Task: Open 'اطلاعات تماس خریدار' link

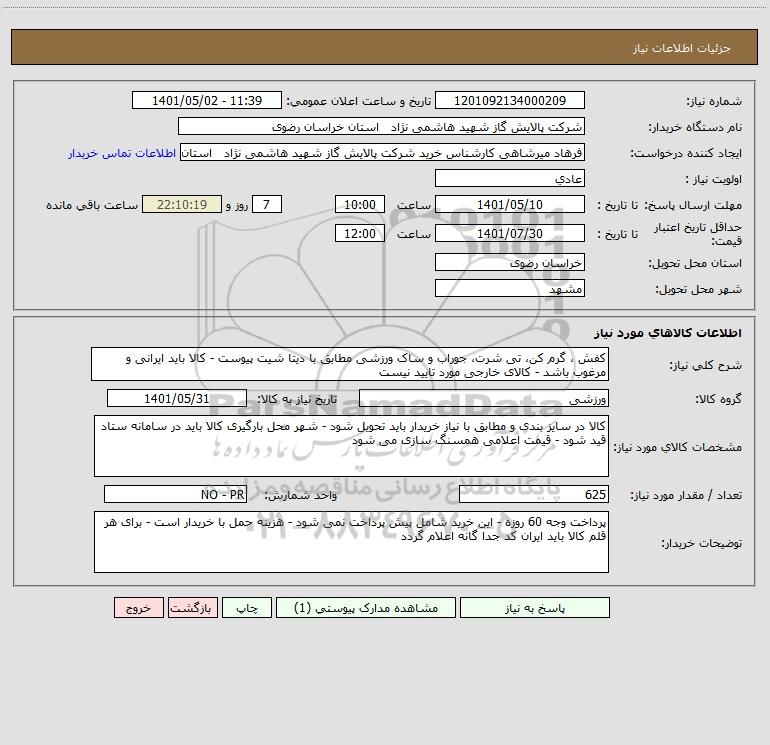Action: [122, 153]
